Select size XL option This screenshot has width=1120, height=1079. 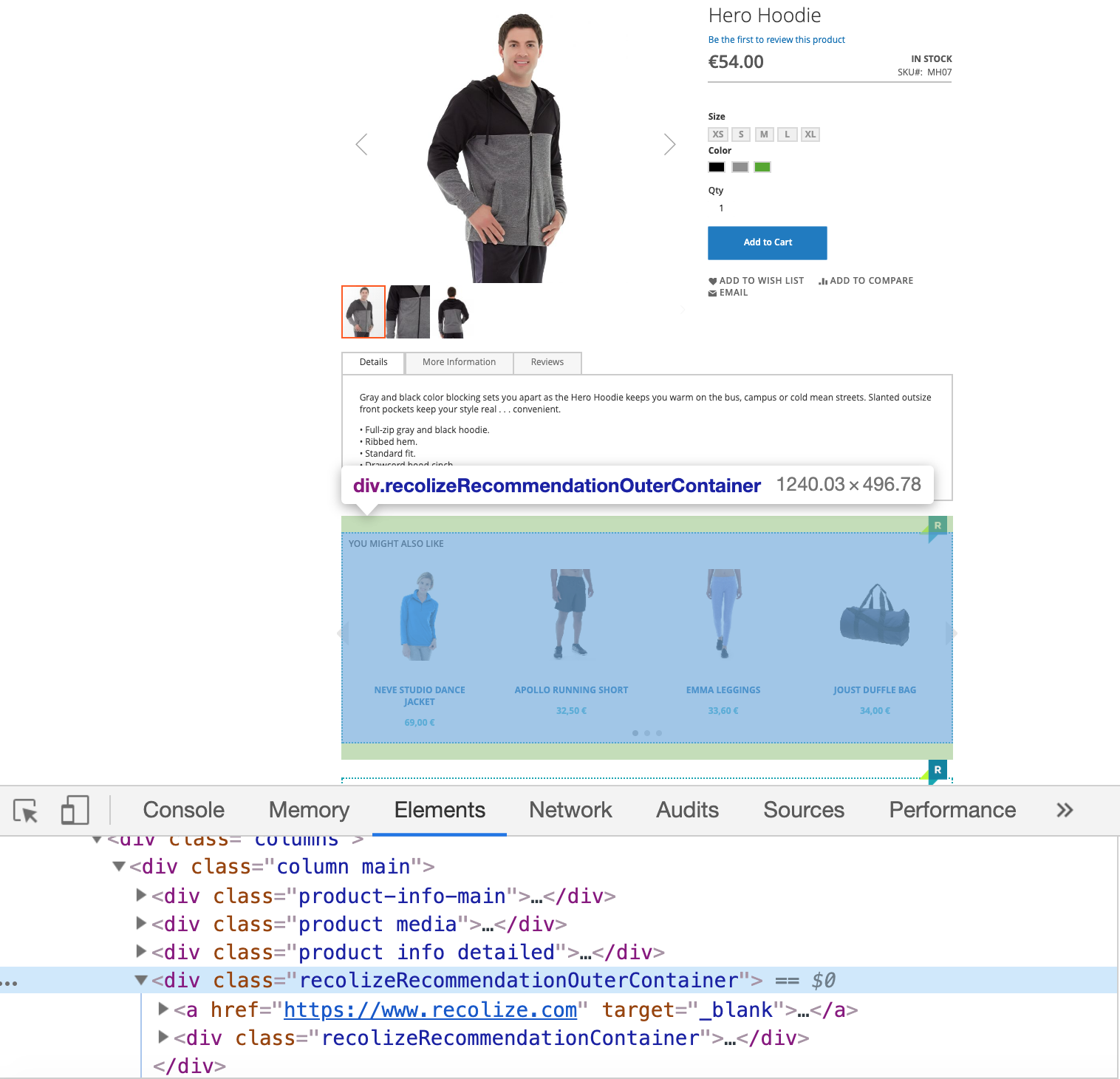[x=810, y=135]
